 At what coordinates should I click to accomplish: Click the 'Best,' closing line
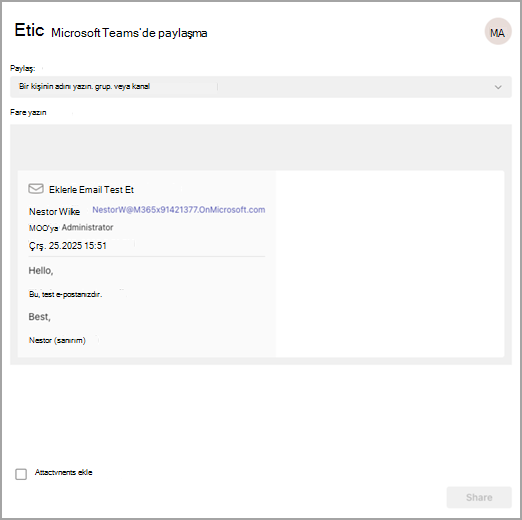tap(40, 317)
